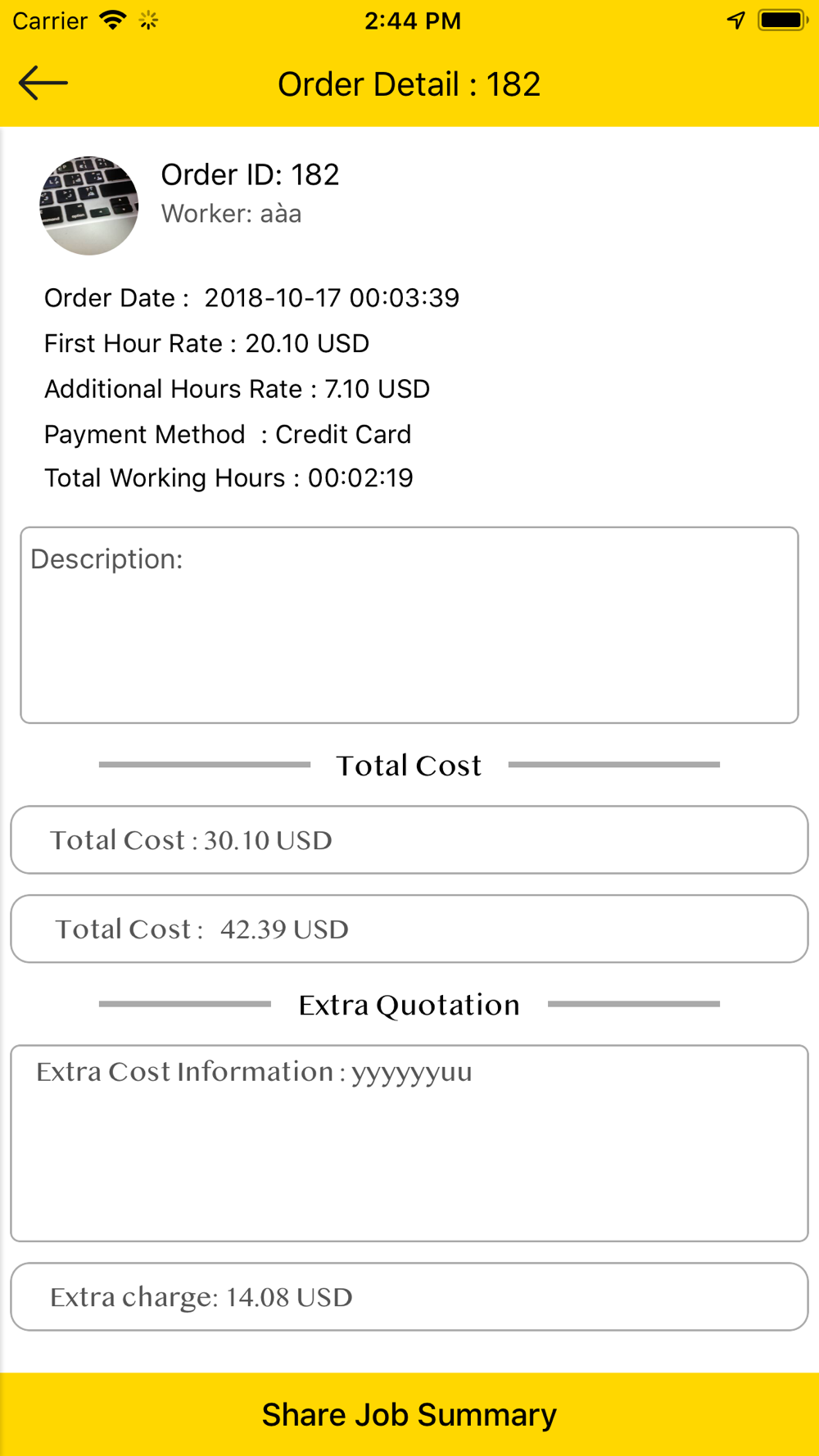Image resolution: width=819 pixels, height=1456 pixels.
Task: Tap the Worker: aàa label
Action: (231, 214)
